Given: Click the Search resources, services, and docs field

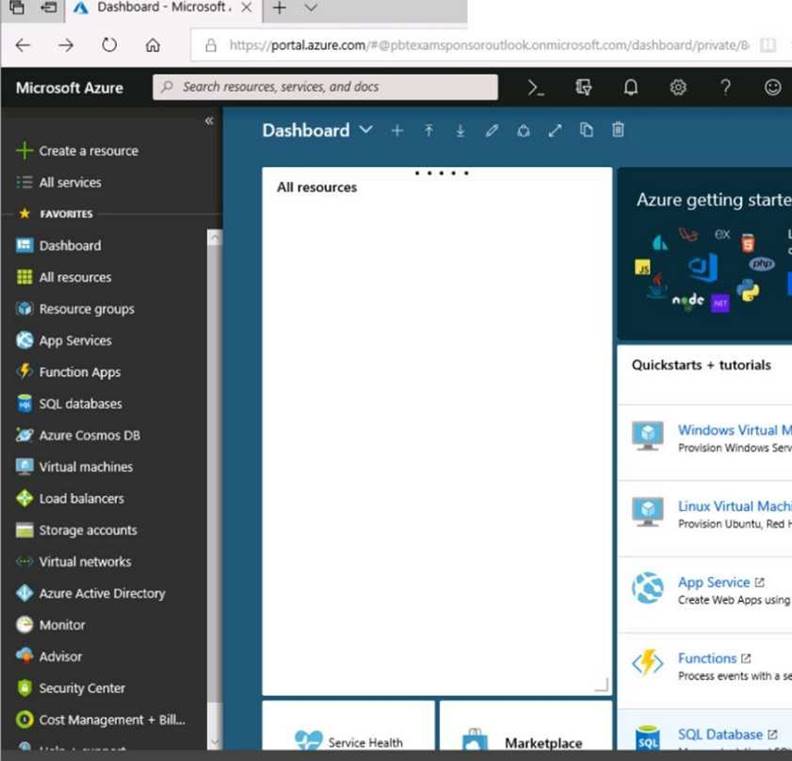Looking at the screenshot, I should click(x=325, y=87).
